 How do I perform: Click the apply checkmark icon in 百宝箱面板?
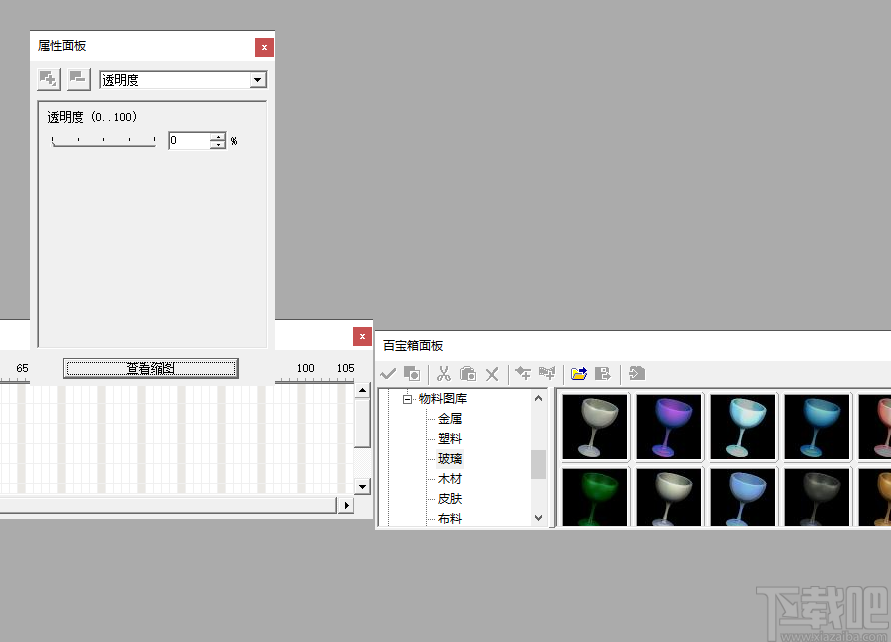tap(388, 373)
